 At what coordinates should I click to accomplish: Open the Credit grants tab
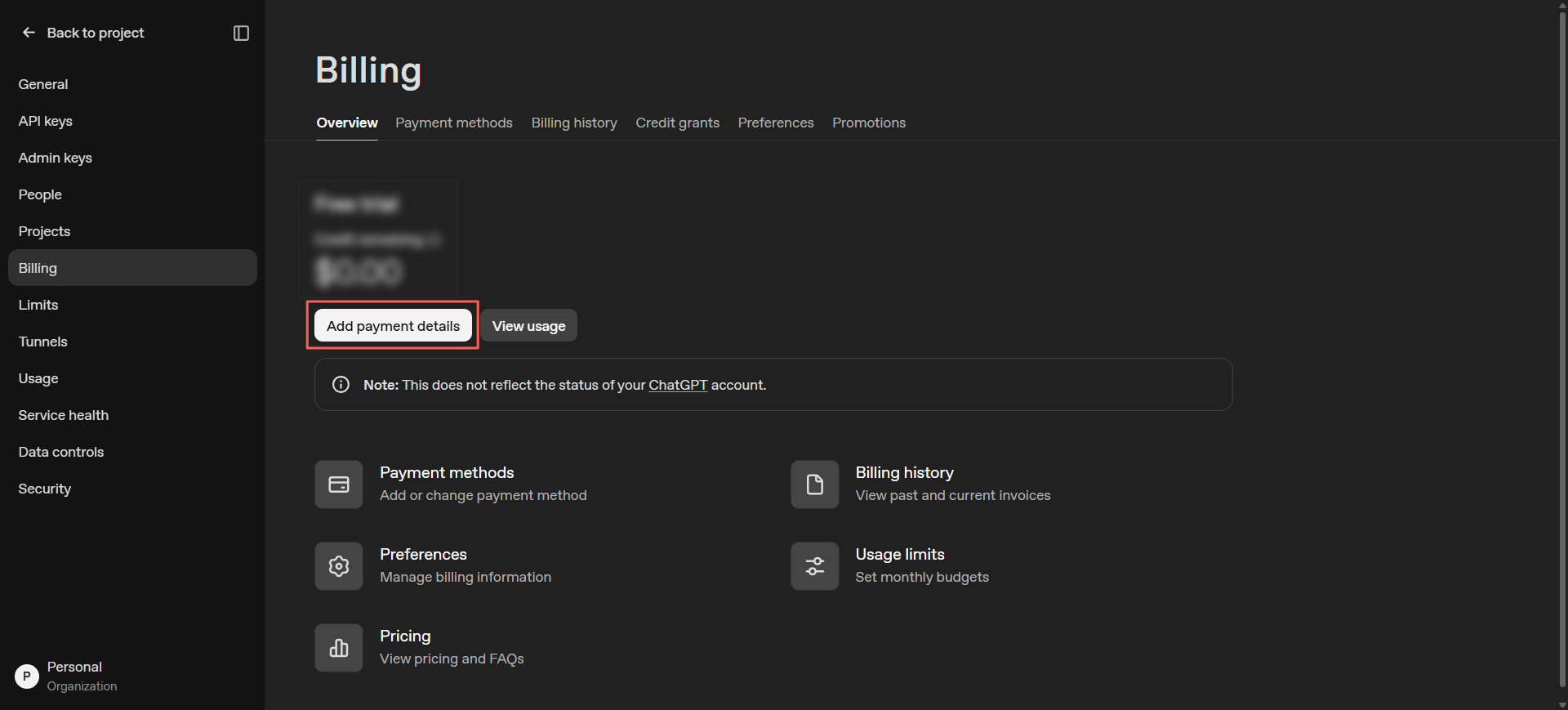click(x=678, y=123)
